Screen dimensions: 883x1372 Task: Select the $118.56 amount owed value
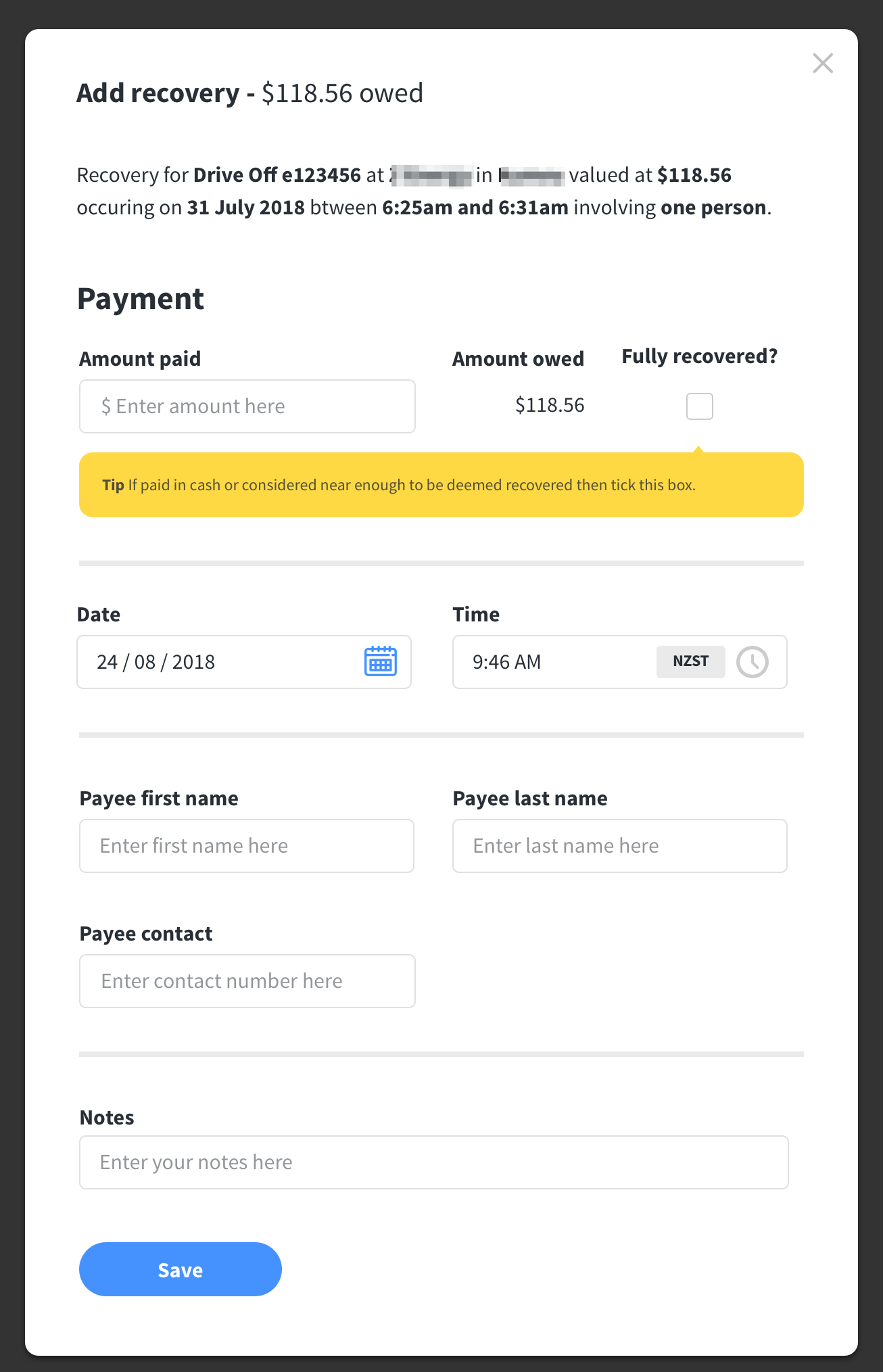click(x=550, y=404)
